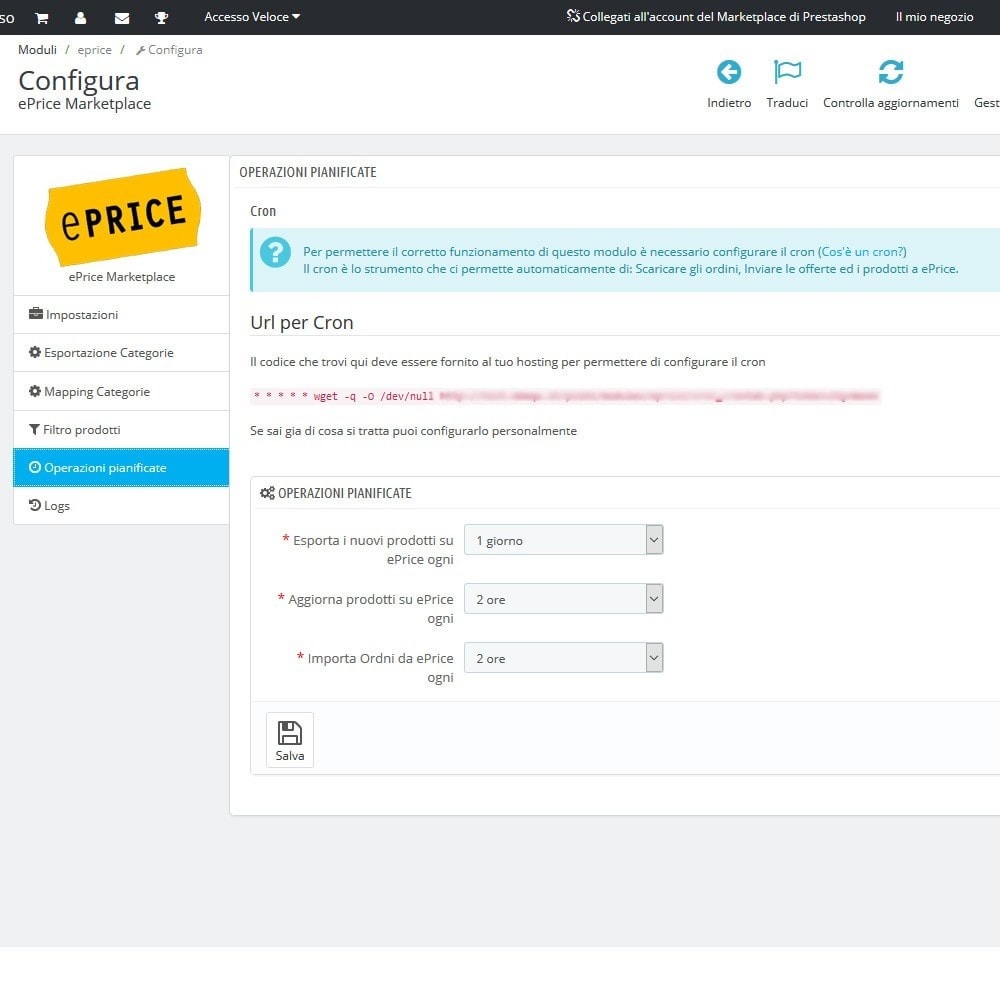This screenshot has width=1000, height=1000.
Task: Expand the Esporta i nuovi prodotti dropdown
Action: click(x=564, y=540)
